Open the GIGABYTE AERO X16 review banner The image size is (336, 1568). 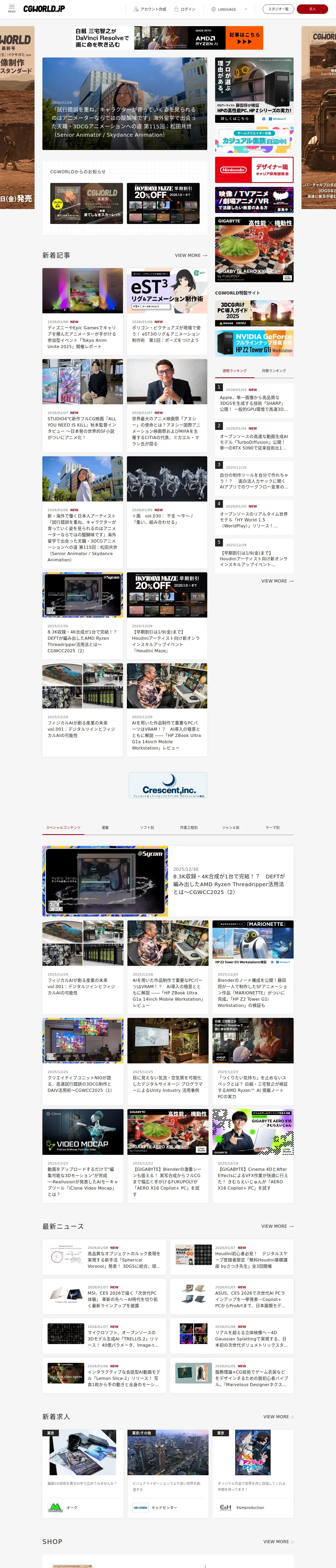click(254, 250)
